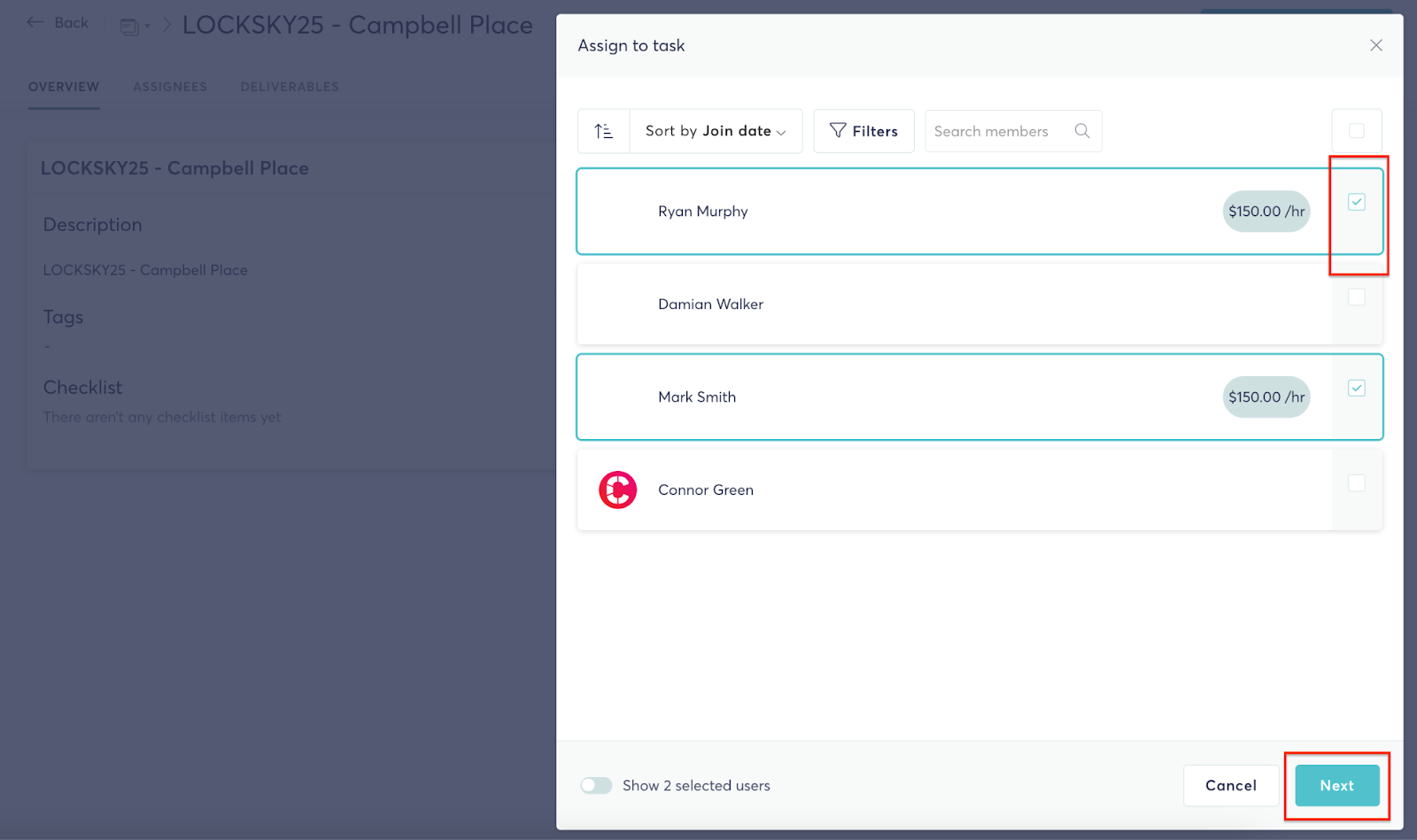Tick the select-all members checkbox

tap(1356, 131)
